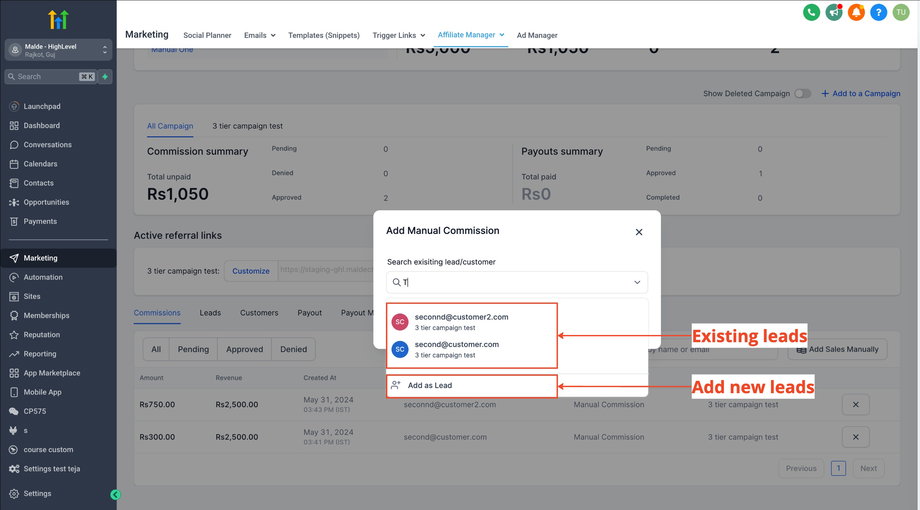Open the orange notifications bell
Viewport: 920px width, 510px height.
coord(856,12)
